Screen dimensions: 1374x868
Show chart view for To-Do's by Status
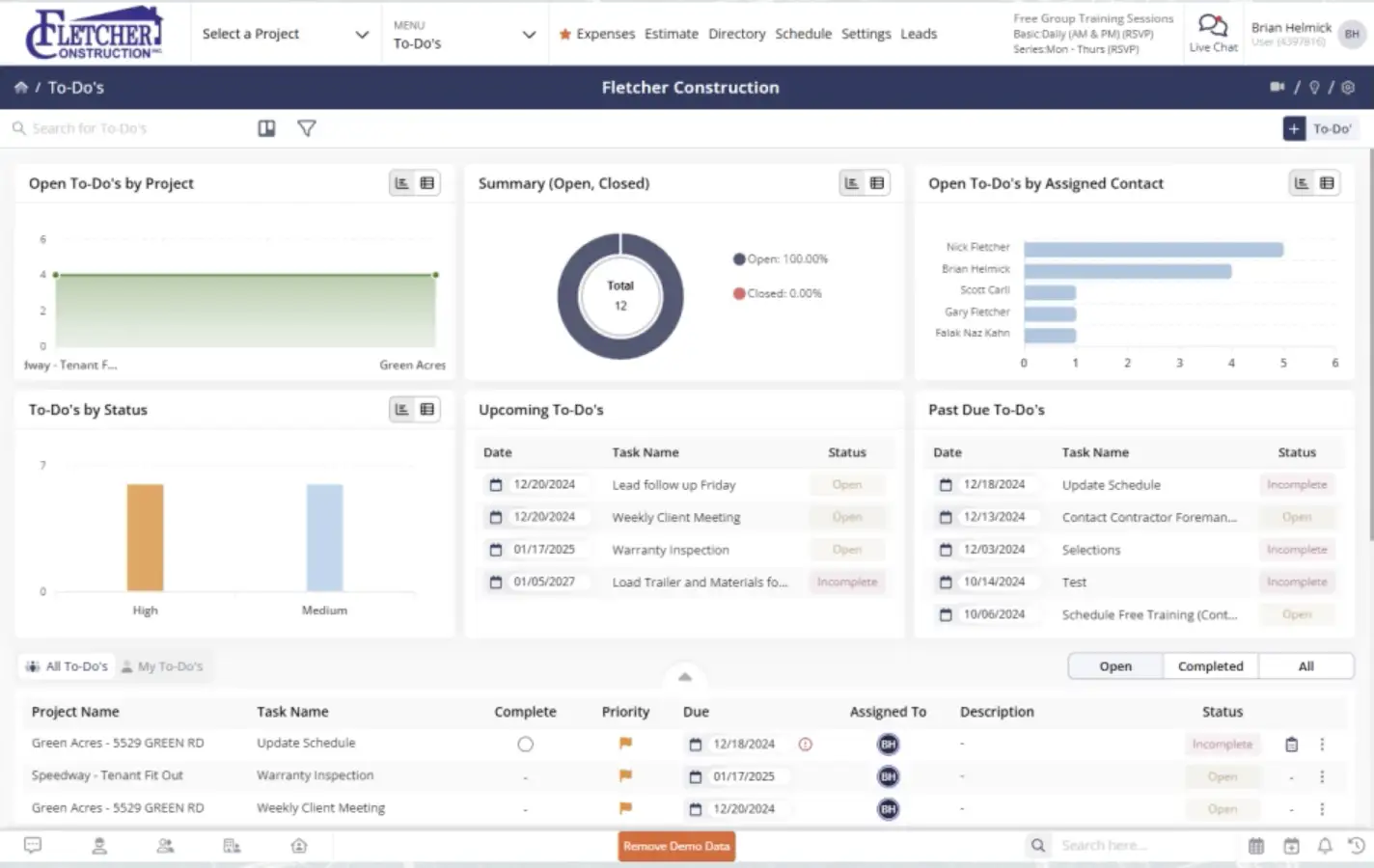(402, 410)
